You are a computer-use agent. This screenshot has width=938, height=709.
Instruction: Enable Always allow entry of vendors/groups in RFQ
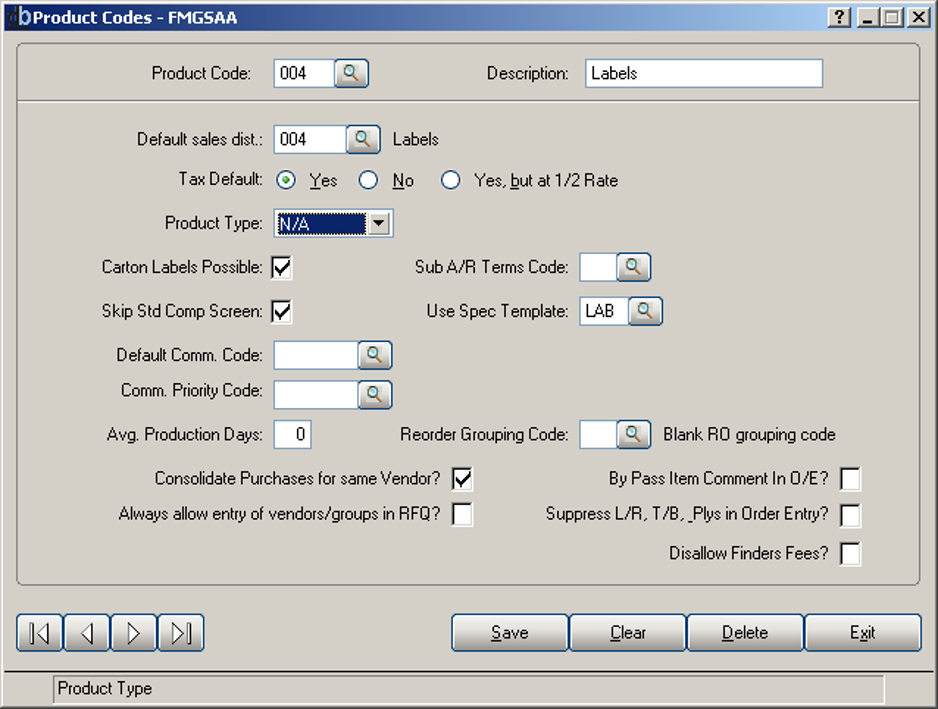tap(462, 515)
